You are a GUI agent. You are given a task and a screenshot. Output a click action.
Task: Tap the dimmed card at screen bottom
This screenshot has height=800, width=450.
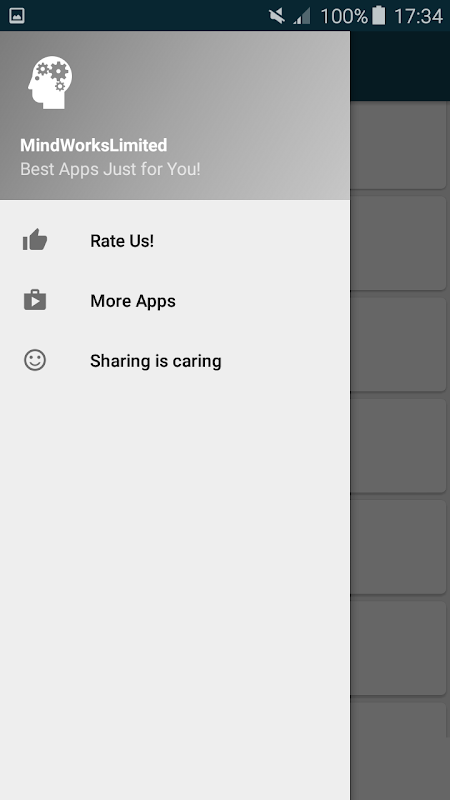[398, 751]
